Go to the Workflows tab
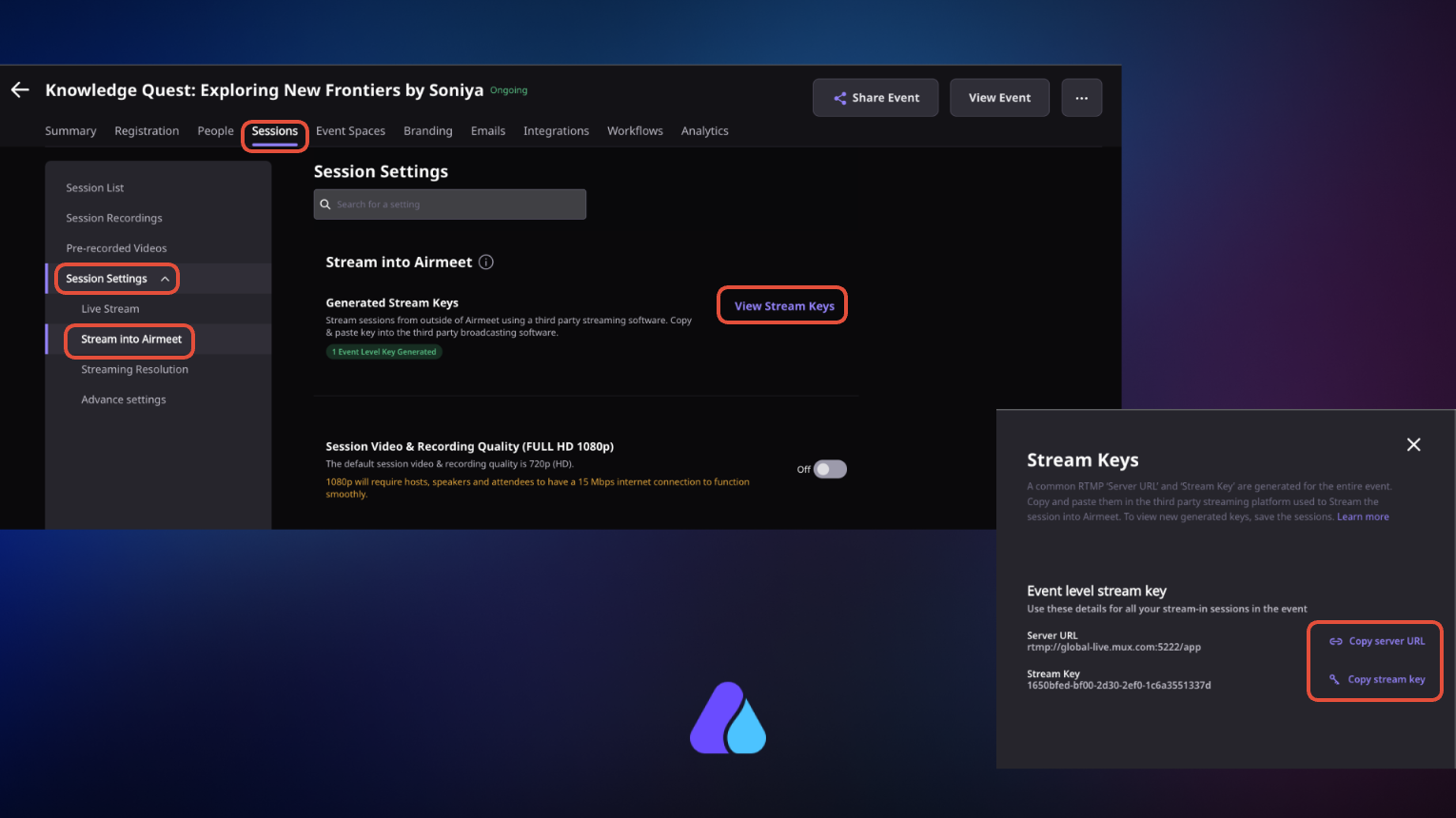Viewport: 1456px width, 818px height. tap(635, 131)
